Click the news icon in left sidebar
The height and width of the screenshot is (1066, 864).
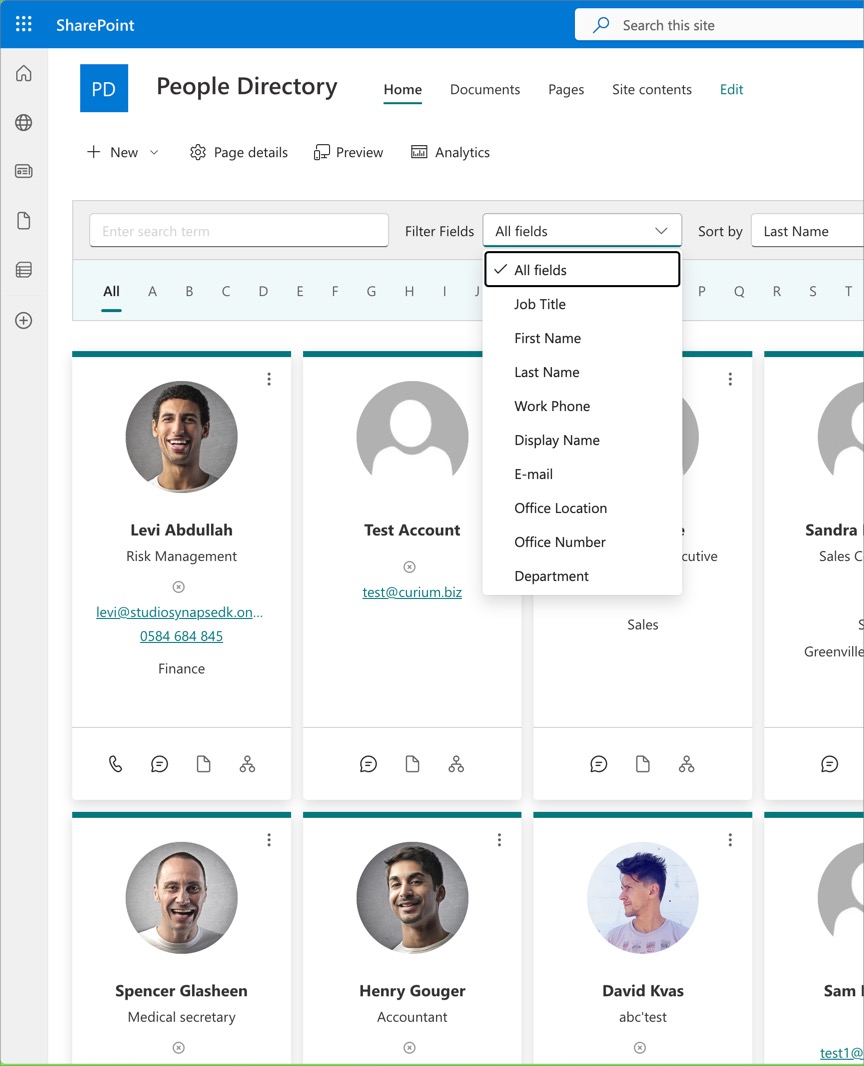point(24,171)
